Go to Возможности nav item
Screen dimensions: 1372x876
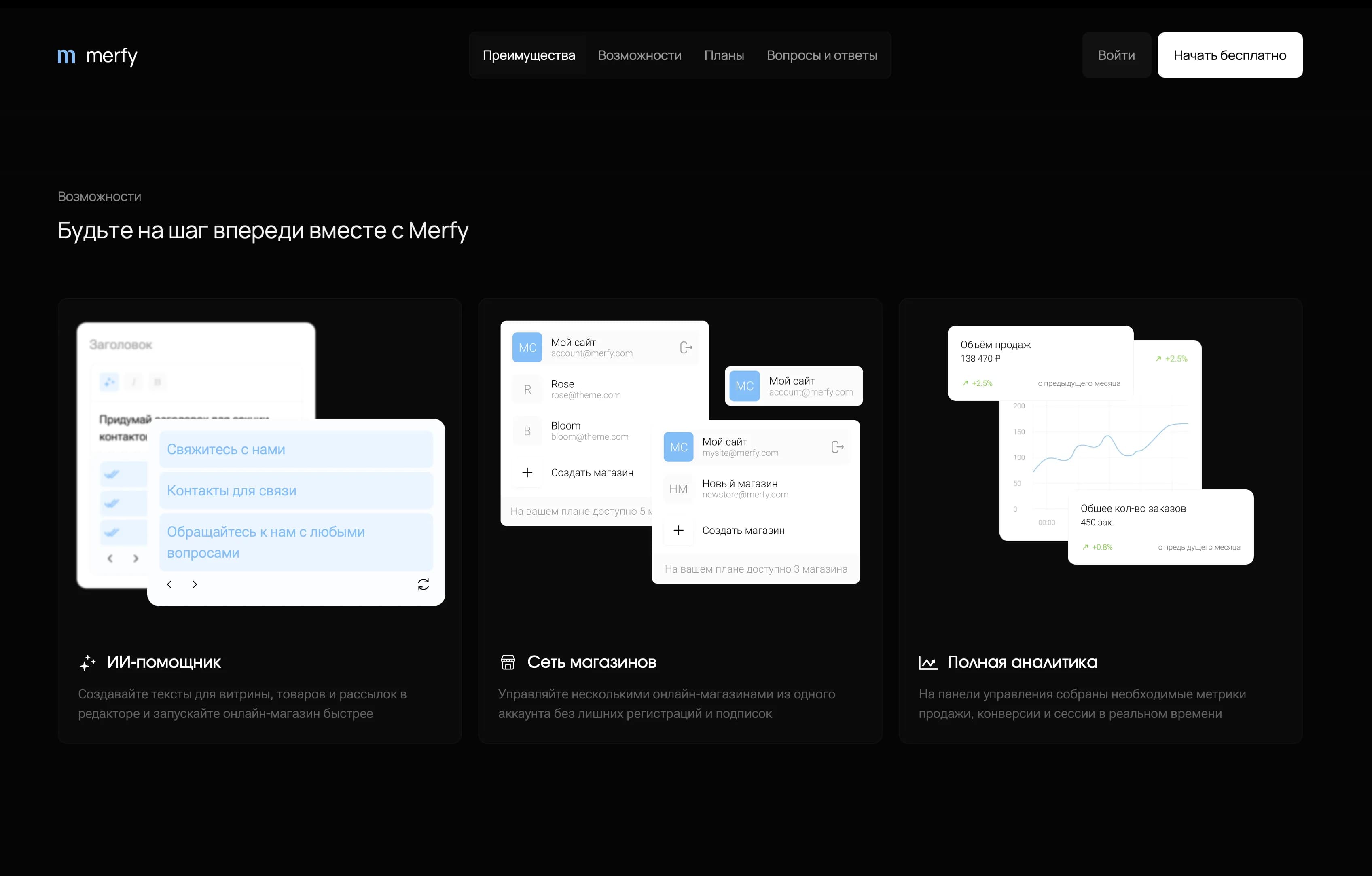(639, 55)
